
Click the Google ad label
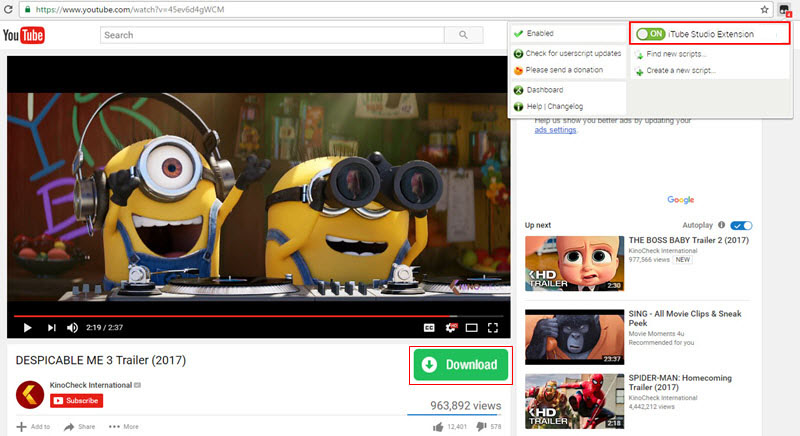(x=681, y=199)
